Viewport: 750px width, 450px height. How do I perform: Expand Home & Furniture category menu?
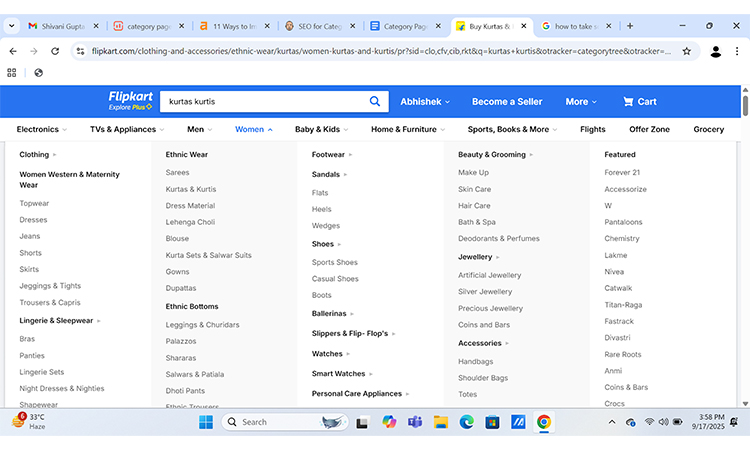pos(408,129)
